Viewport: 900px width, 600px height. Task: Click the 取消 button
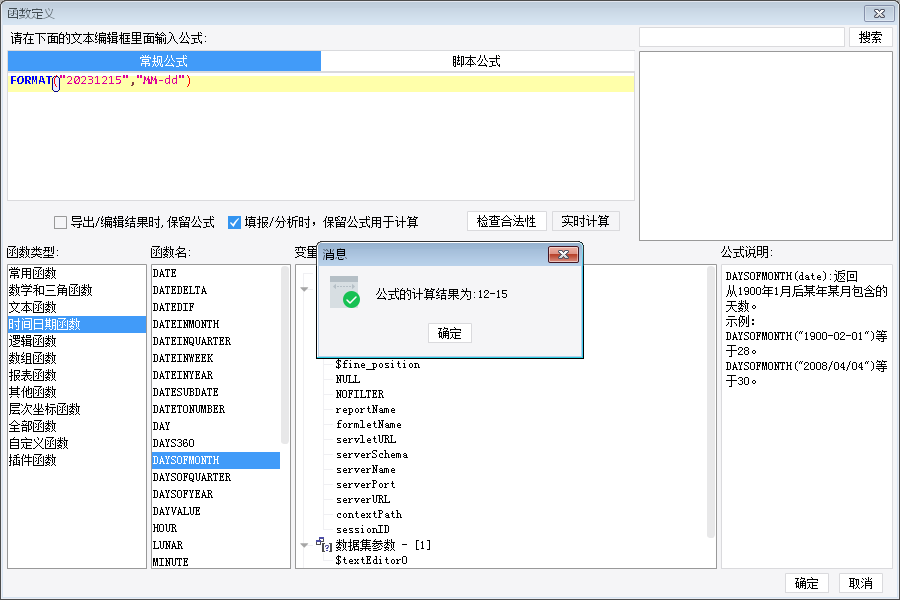tap(860, 583)
